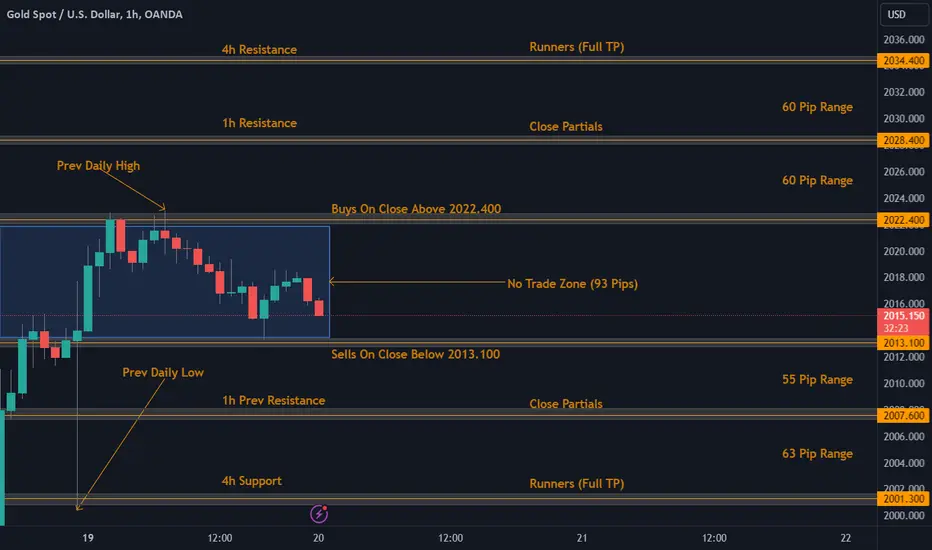Screen dimensions: 932x550
Task: Click the blue No Trade Zone rectangle
Action: tap(165, 282)
